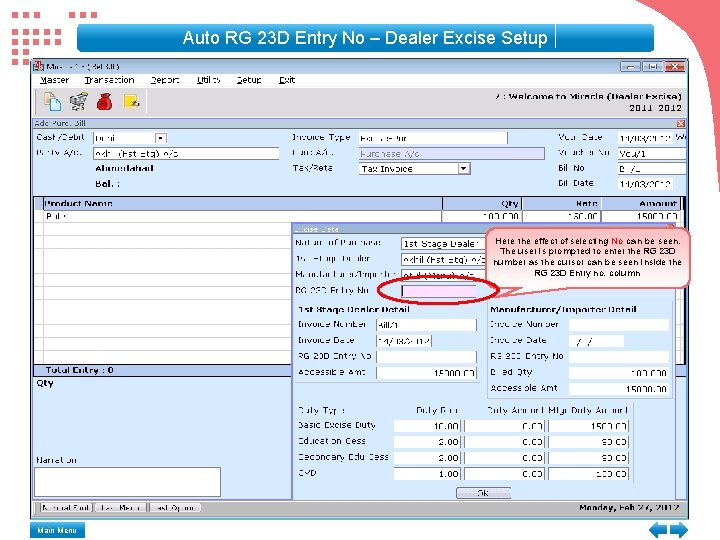
Task: Click the Ok button in excise dialog
Action: coord(483,493)
